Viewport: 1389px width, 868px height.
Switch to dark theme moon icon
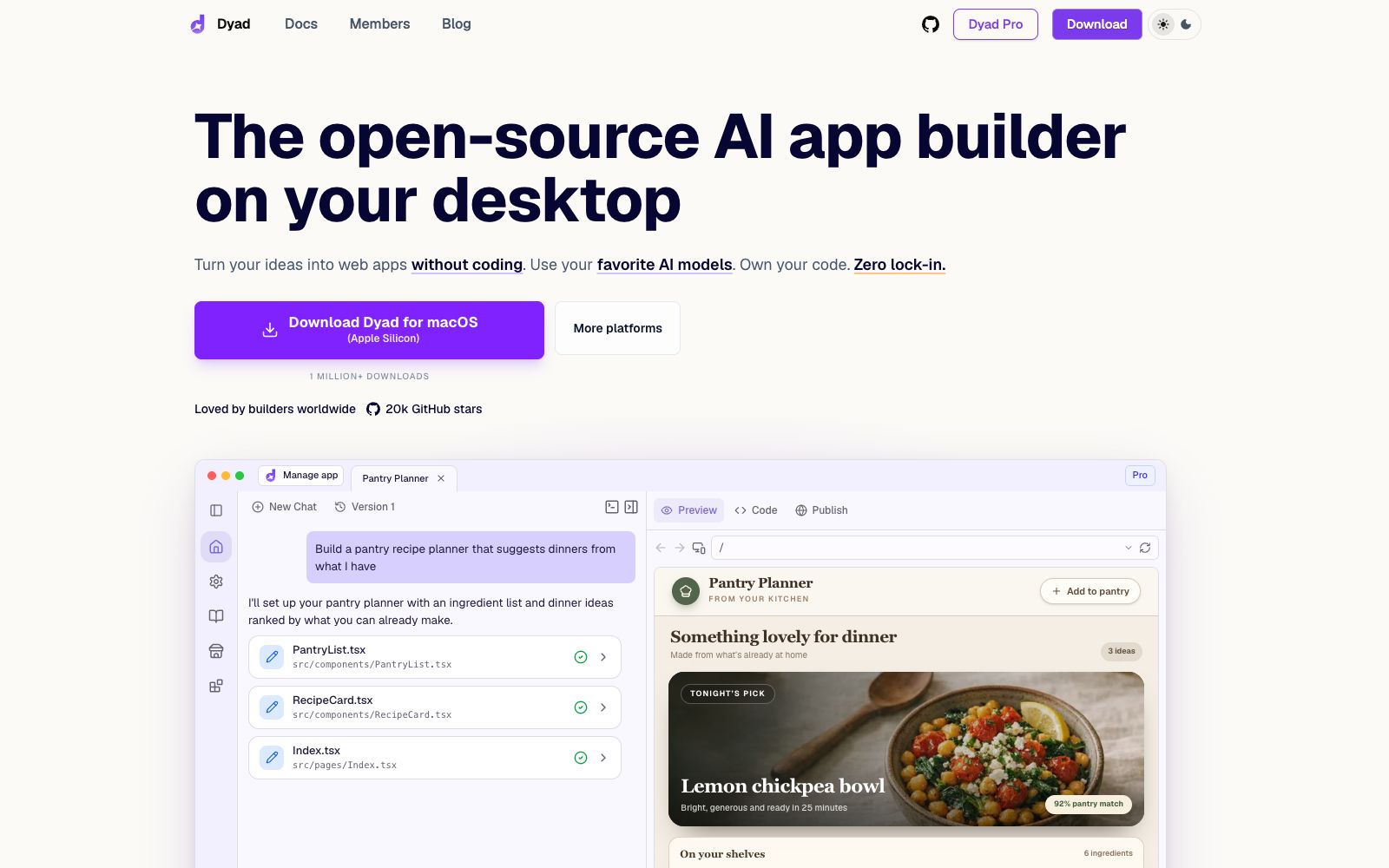[1186, 24]
